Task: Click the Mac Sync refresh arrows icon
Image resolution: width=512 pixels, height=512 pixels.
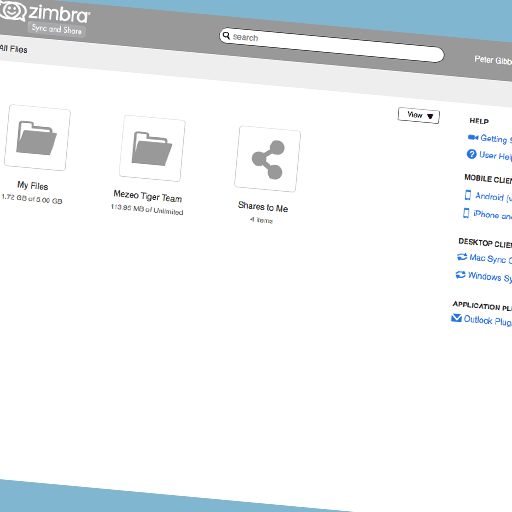Action: (462, 257)
